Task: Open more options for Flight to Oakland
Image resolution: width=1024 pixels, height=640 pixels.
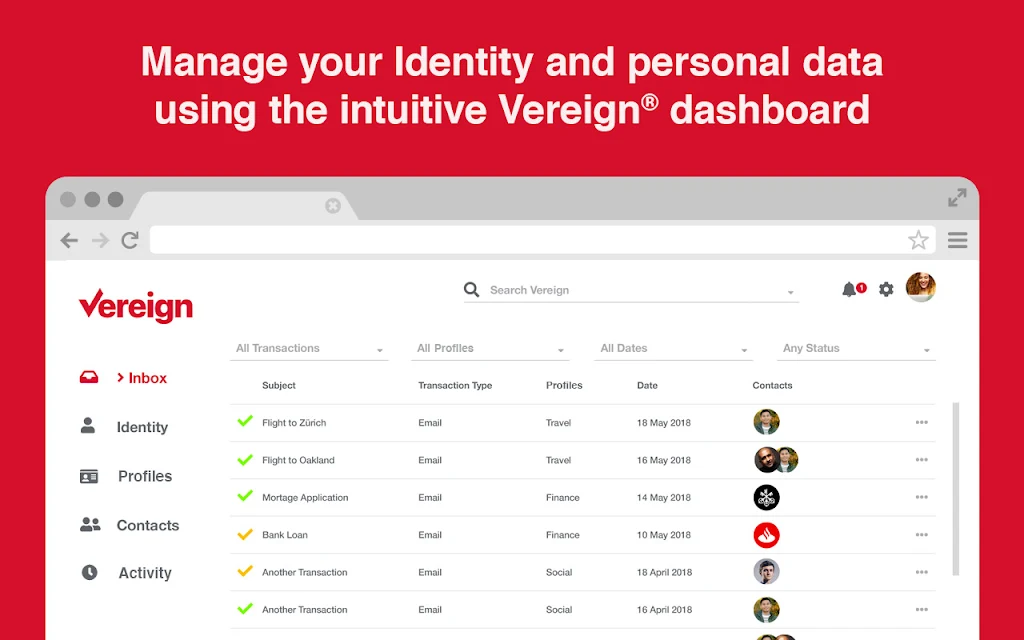Action: [x=921, y=460]
